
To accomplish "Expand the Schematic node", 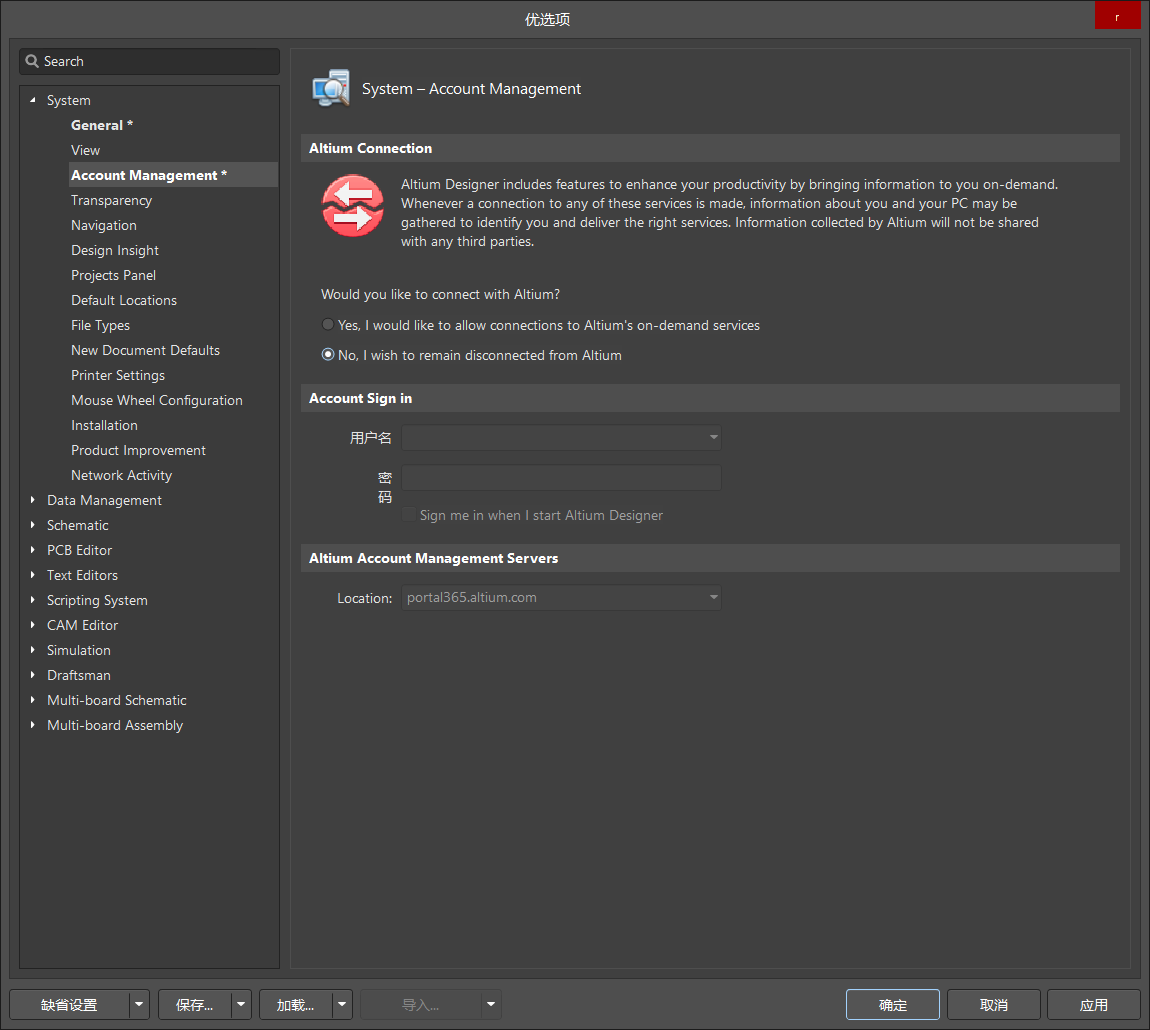I will [32, 525].
